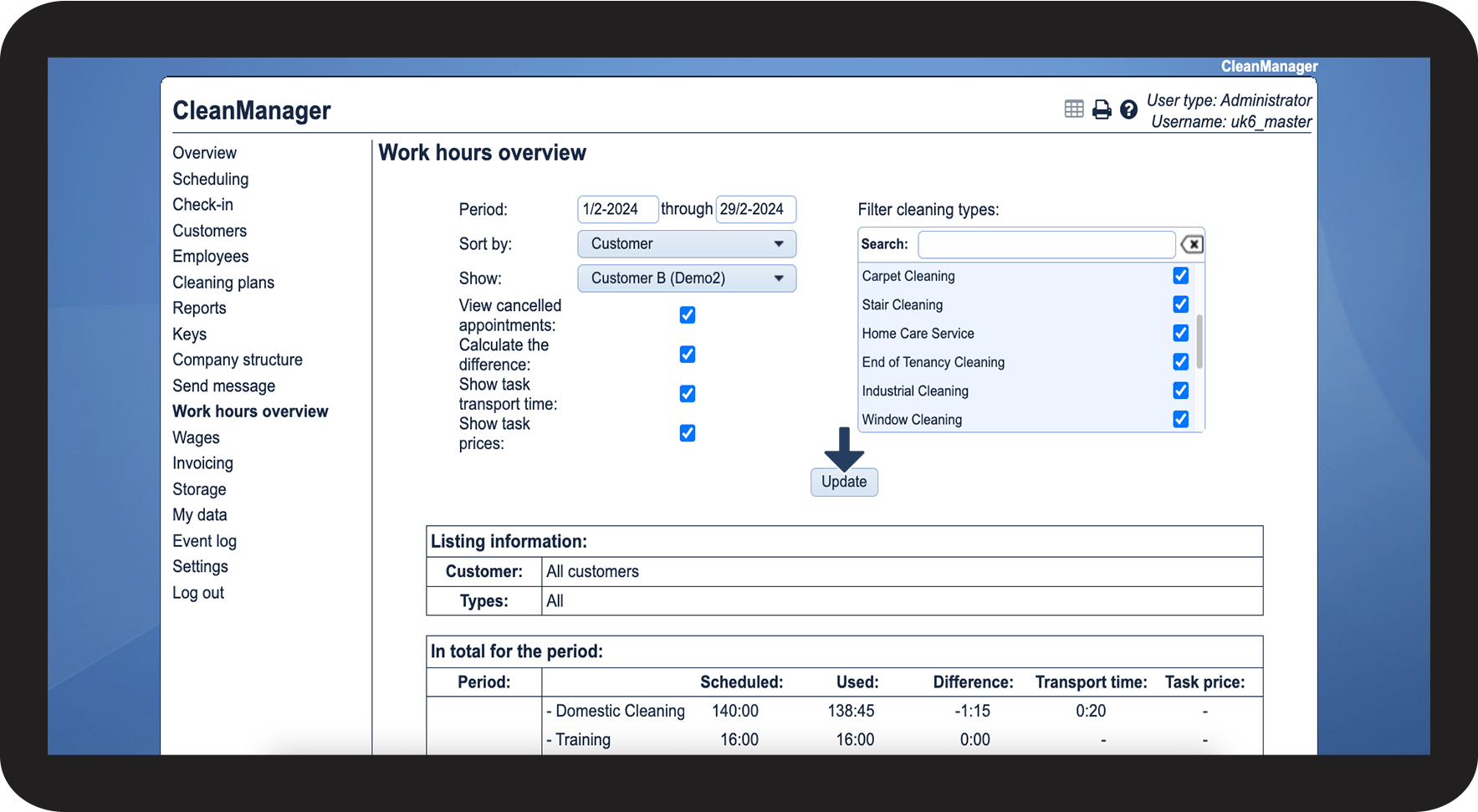This screenshot has width=1478, height=812.
Task: Uncheck Calculate the difference checkbox
Action: point(688,355)
